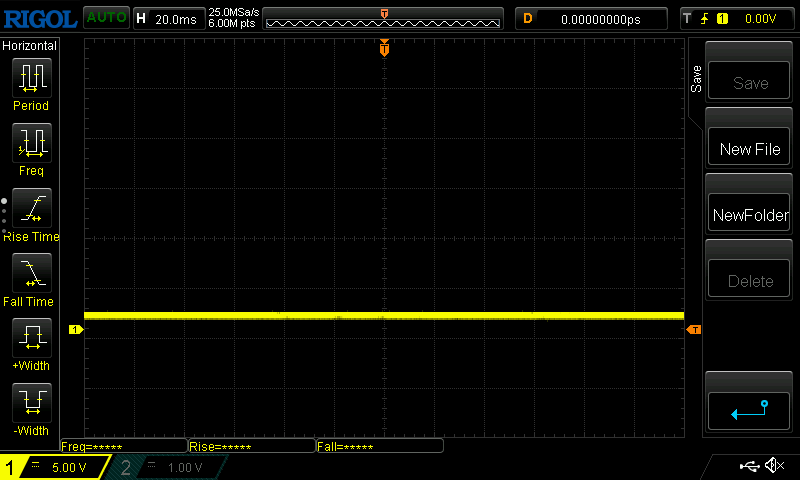800x480 pixels.
Task: Click the blue back arrow button
Action: coord(749,411)
